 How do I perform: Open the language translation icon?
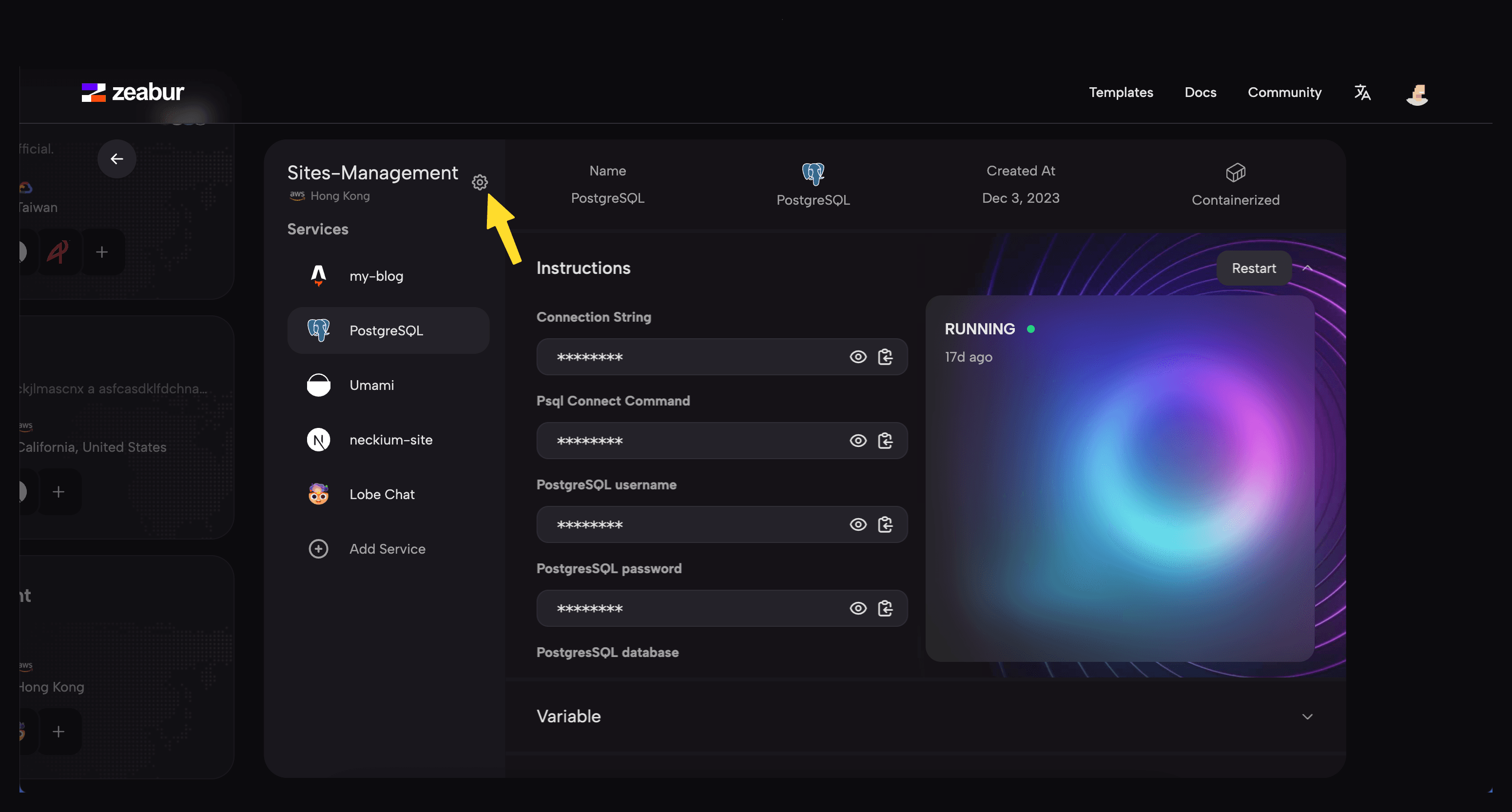(x=1362, y=92)
